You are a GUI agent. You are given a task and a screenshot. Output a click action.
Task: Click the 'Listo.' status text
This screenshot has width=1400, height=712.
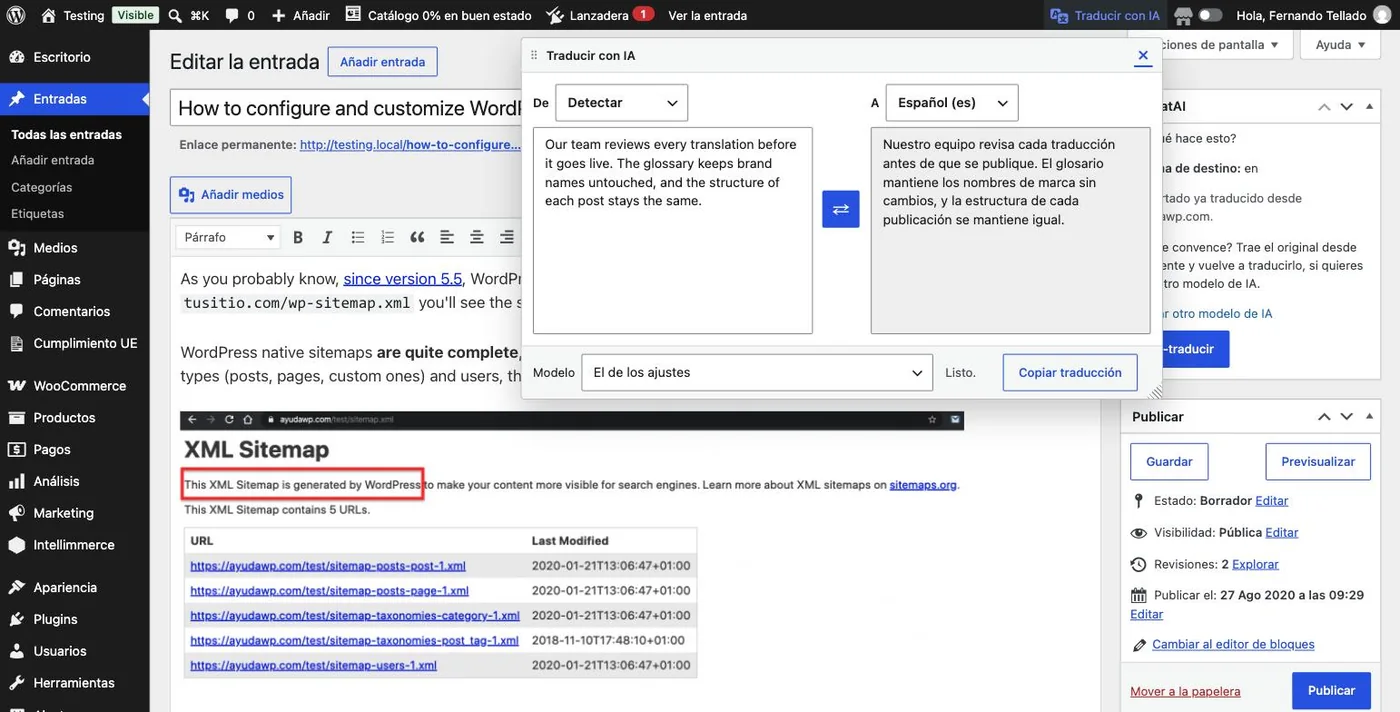click(960, 373)
